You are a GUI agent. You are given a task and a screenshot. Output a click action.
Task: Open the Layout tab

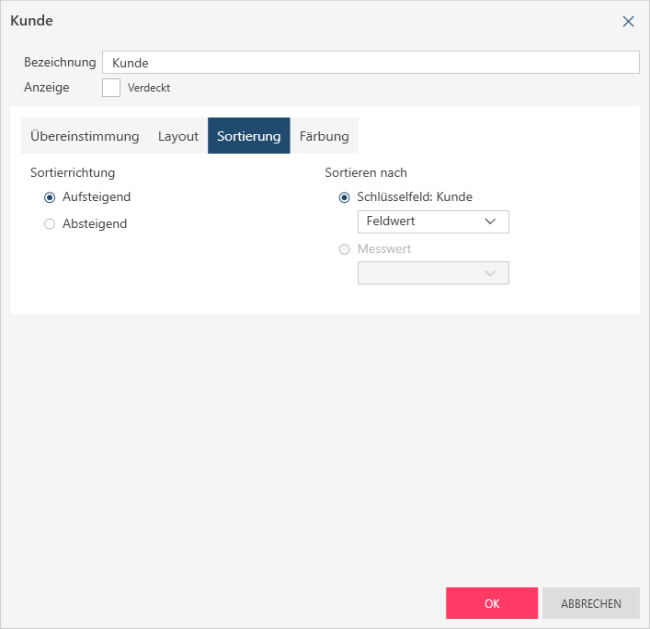178,136
